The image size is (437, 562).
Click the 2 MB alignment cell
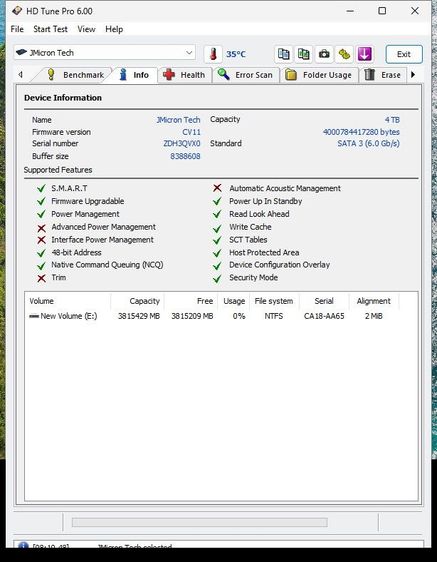pos(374,316)
